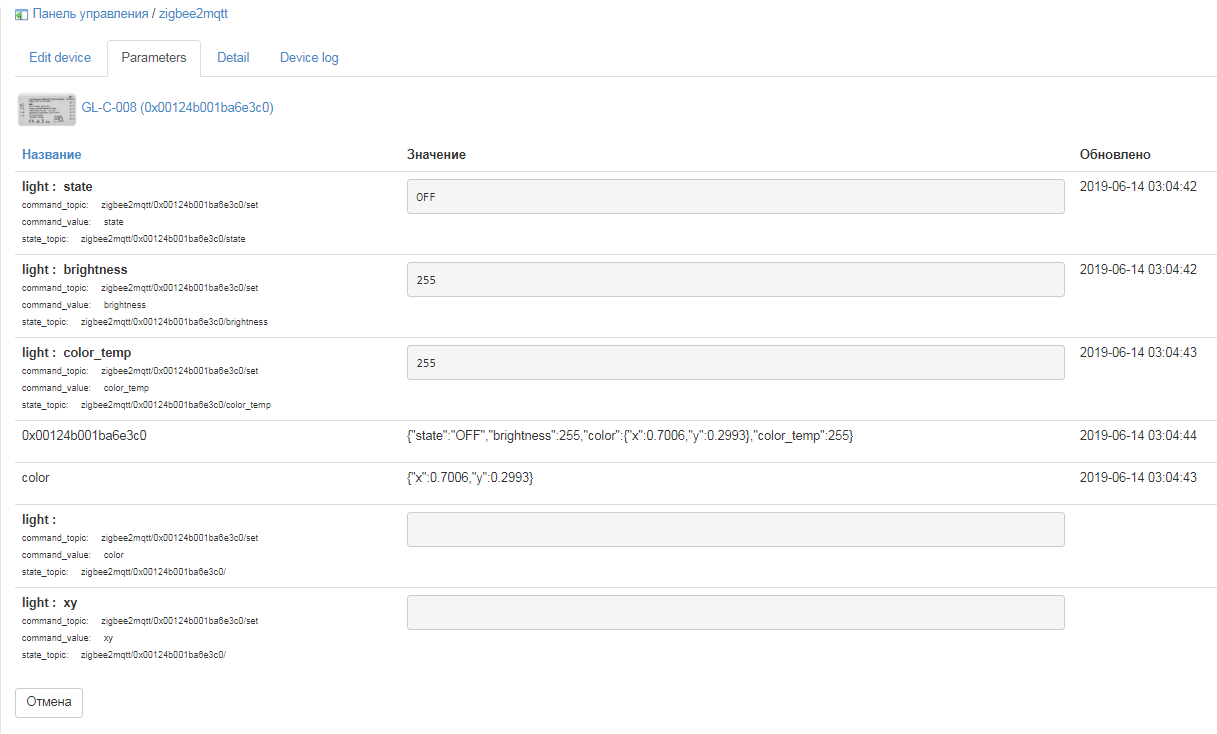Click the control panel icon in breadcrumb

[x=21, y=15]
